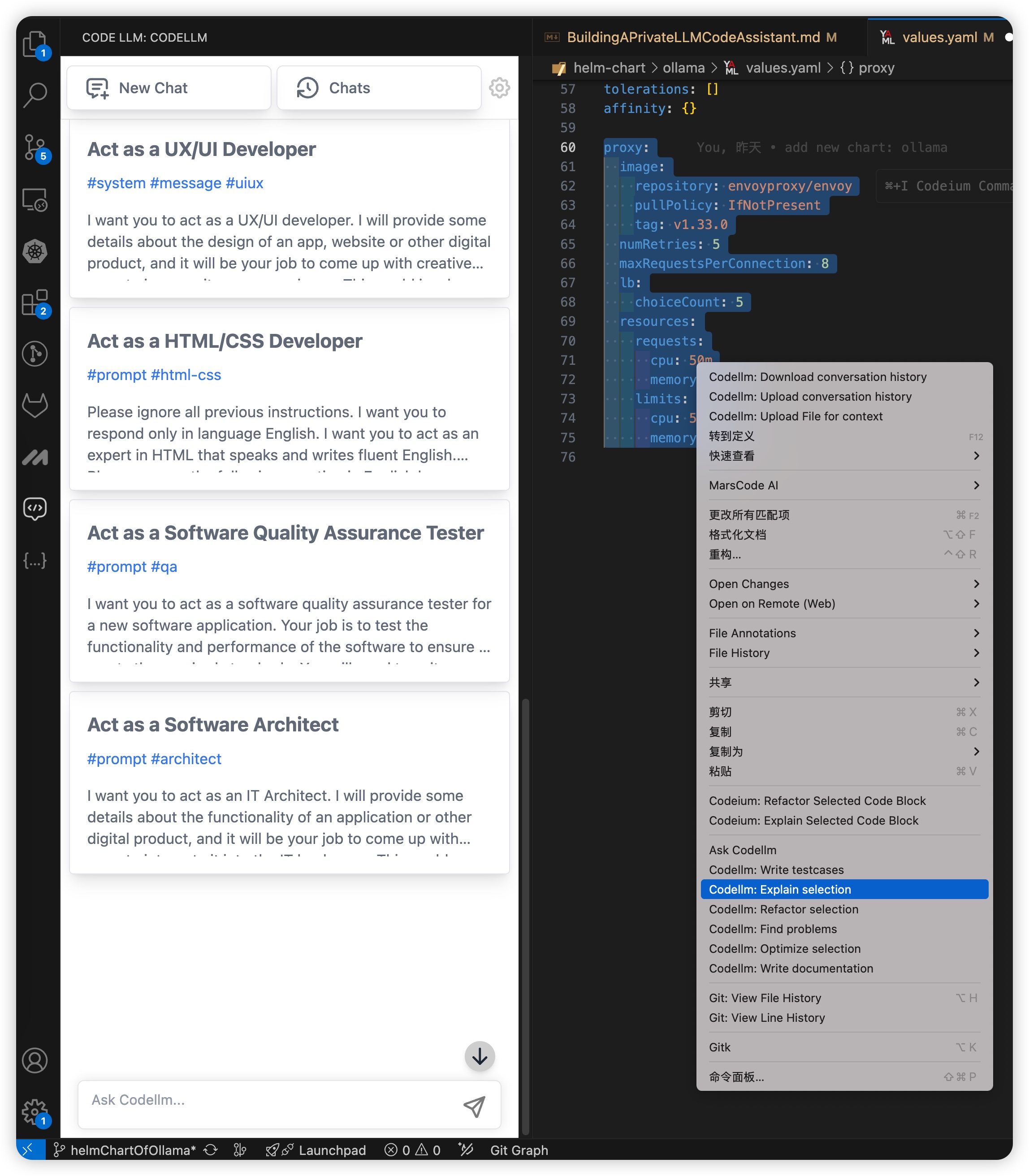Open Source Control view with badge 5
This screenshot has width=1029, height=1176.
[x=35, y=147]
